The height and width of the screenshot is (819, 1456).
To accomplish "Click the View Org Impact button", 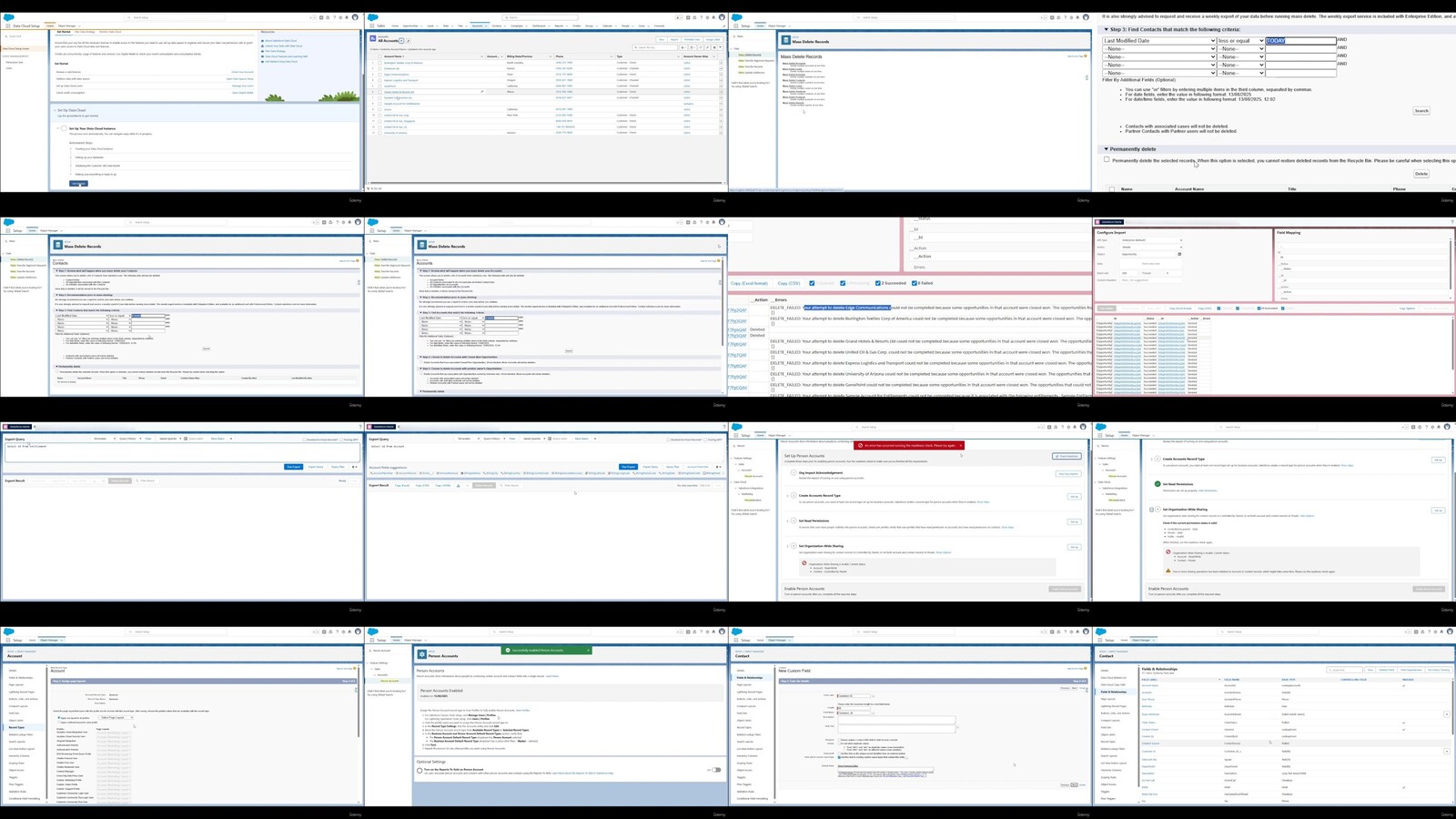I will pyautogui.click(x=1067, y=473).
